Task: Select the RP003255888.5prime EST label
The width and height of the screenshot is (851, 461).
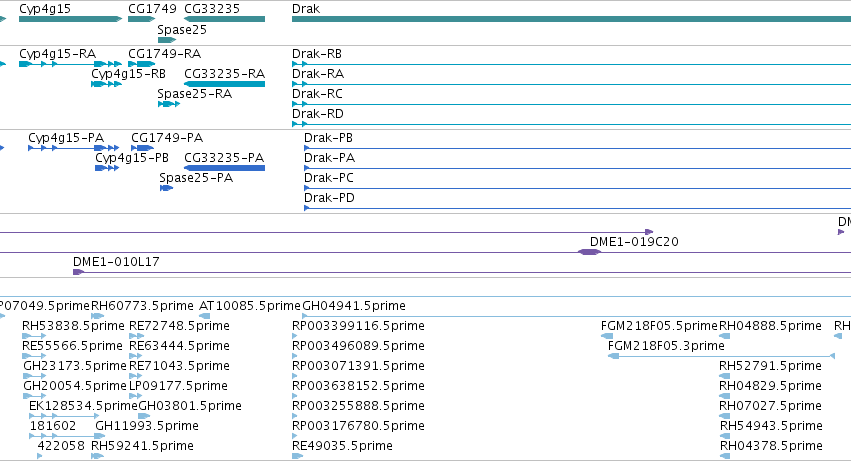Action: click(358, 407)
